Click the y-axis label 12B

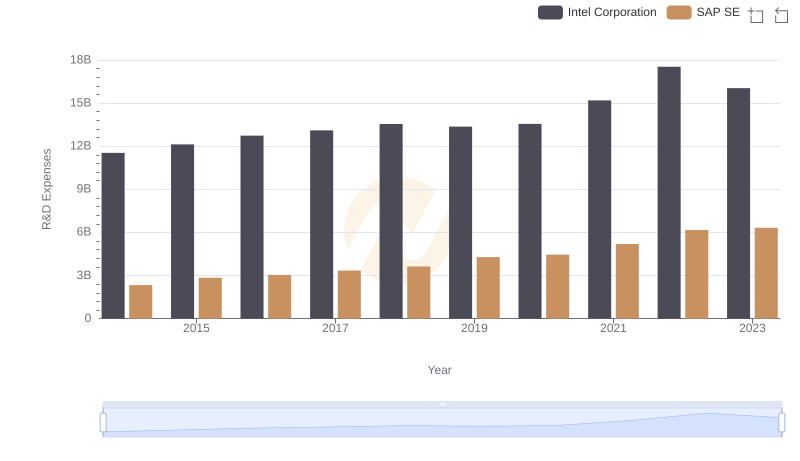tap(81, 146)
